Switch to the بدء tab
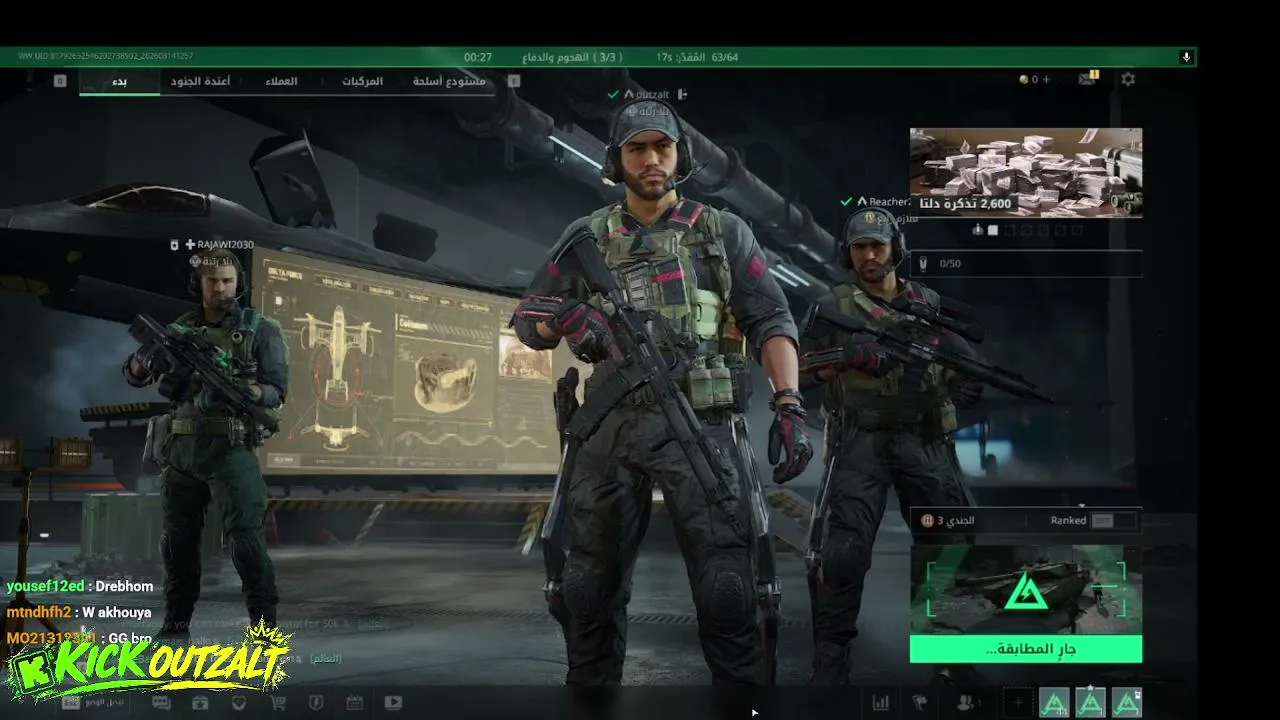The width and height of the screenshot is (1280, 720). click(x=120, y=81)
